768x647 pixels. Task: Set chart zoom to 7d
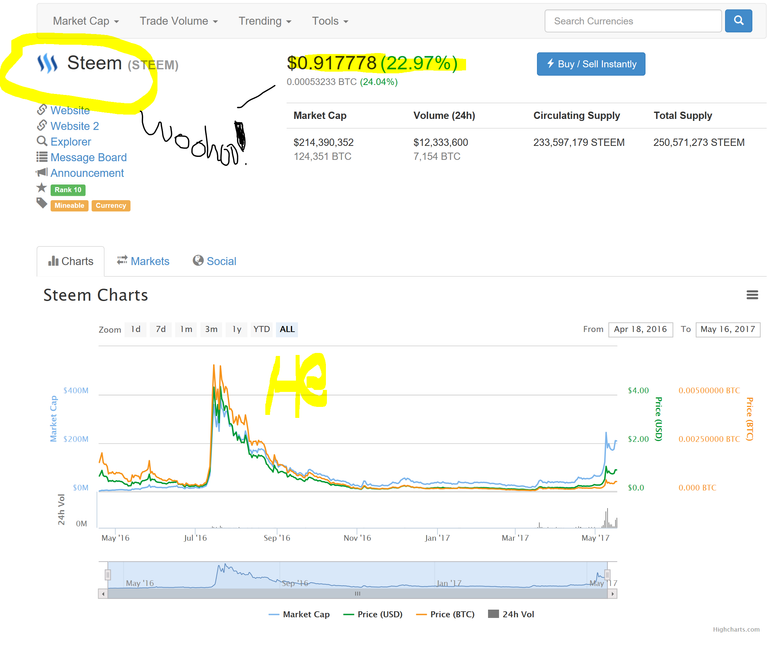[161, 329]
